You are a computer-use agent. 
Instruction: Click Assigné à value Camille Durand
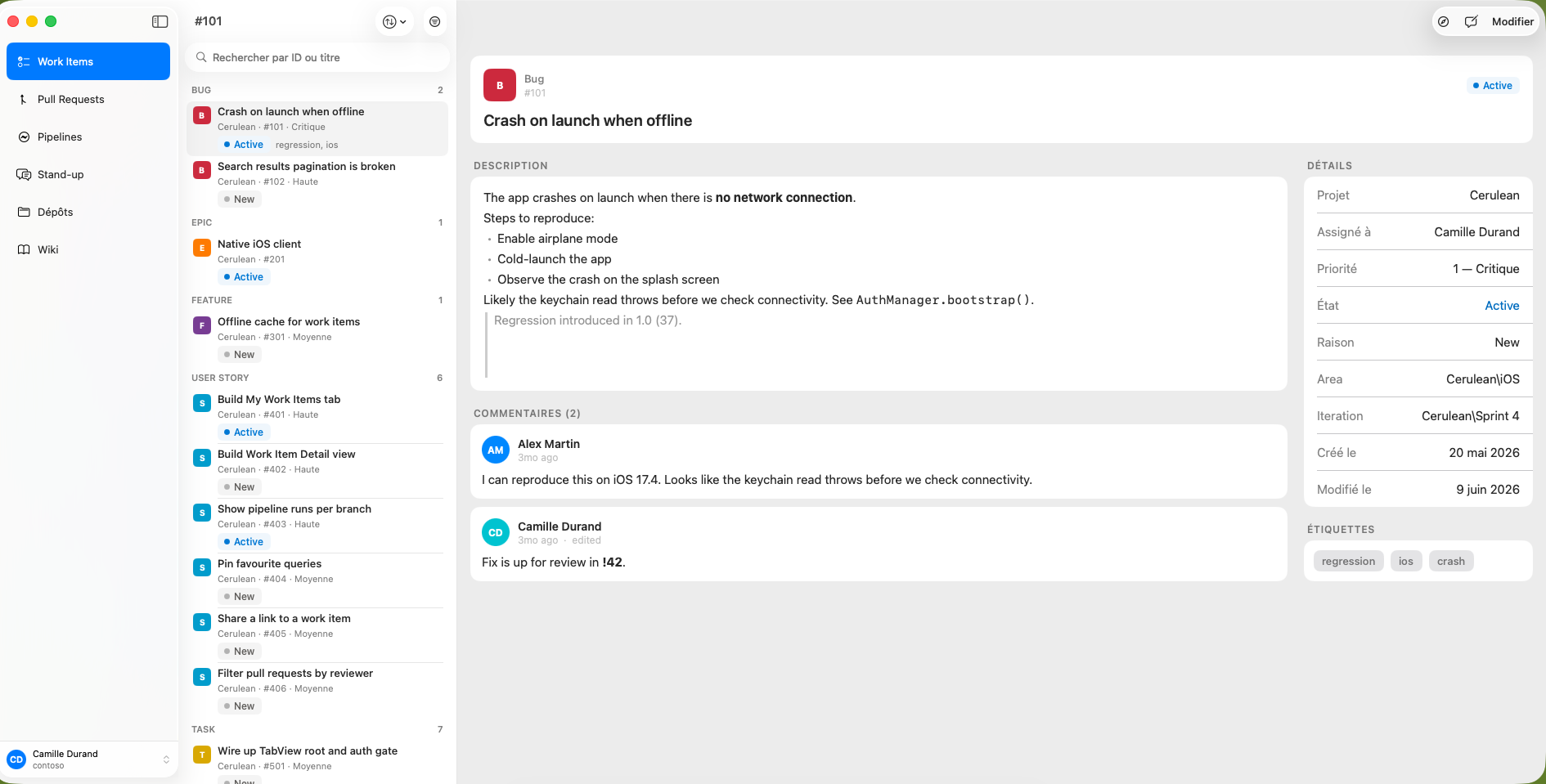click(1476, 232)
